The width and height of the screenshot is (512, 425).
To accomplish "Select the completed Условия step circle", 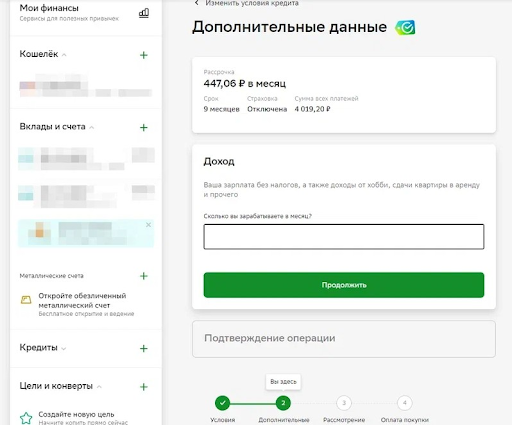I will (222, 403).
